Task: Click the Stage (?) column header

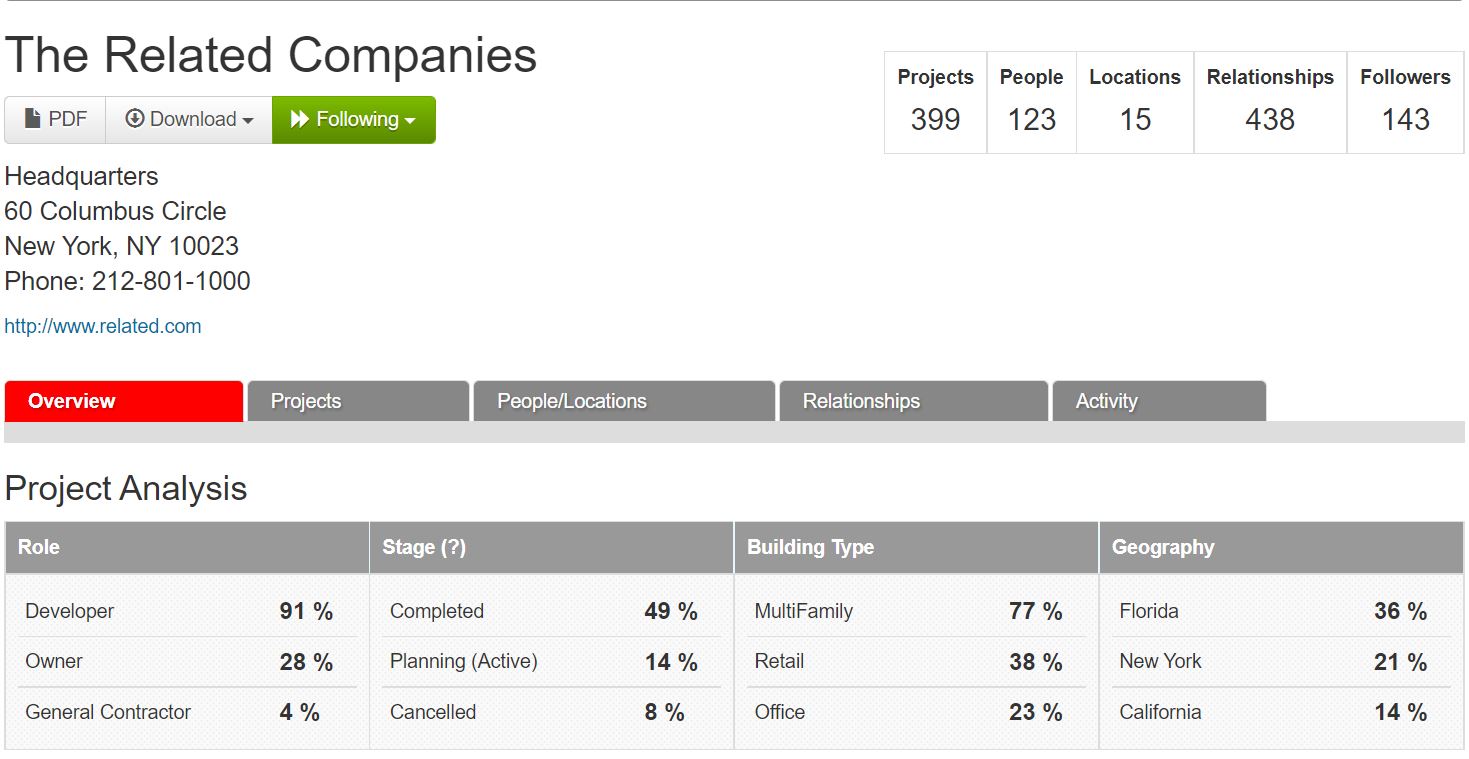Action: tap(552, 547)
